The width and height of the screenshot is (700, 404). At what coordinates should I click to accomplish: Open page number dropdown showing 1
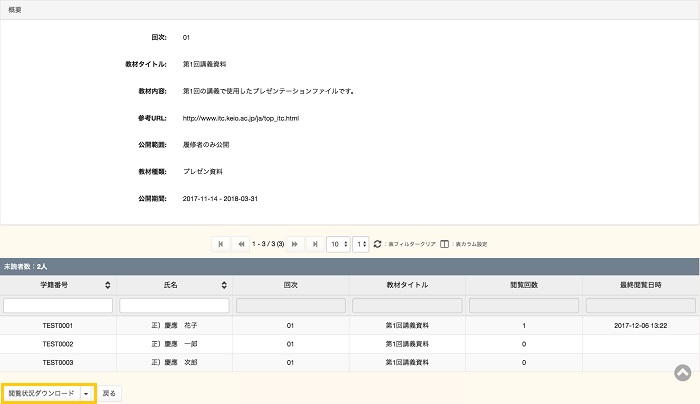361,243
